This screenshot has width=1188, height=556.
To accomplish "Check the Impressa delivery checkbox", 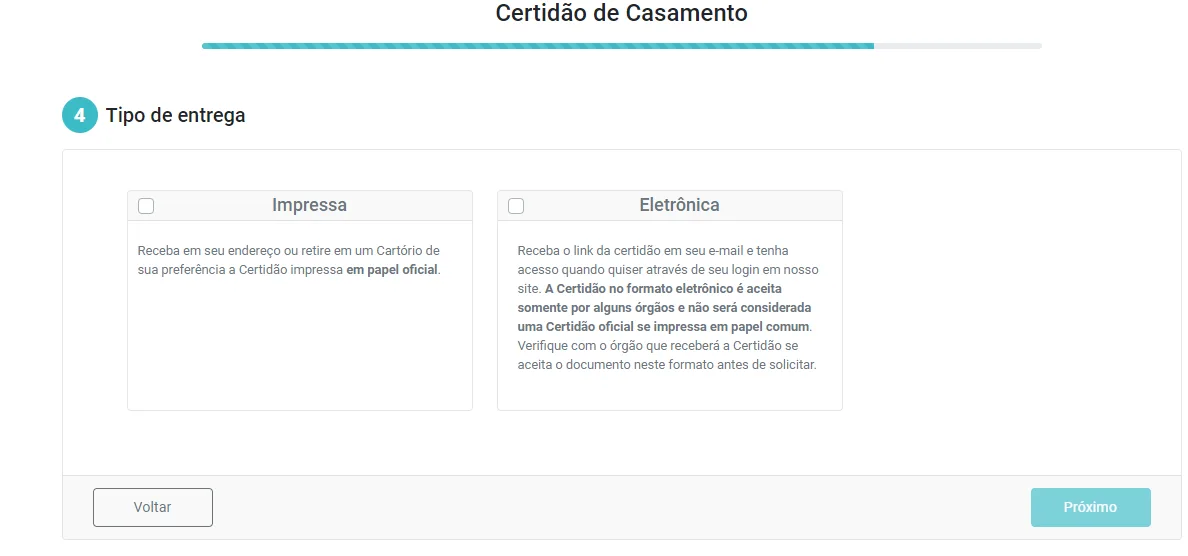I will (146, 206).
